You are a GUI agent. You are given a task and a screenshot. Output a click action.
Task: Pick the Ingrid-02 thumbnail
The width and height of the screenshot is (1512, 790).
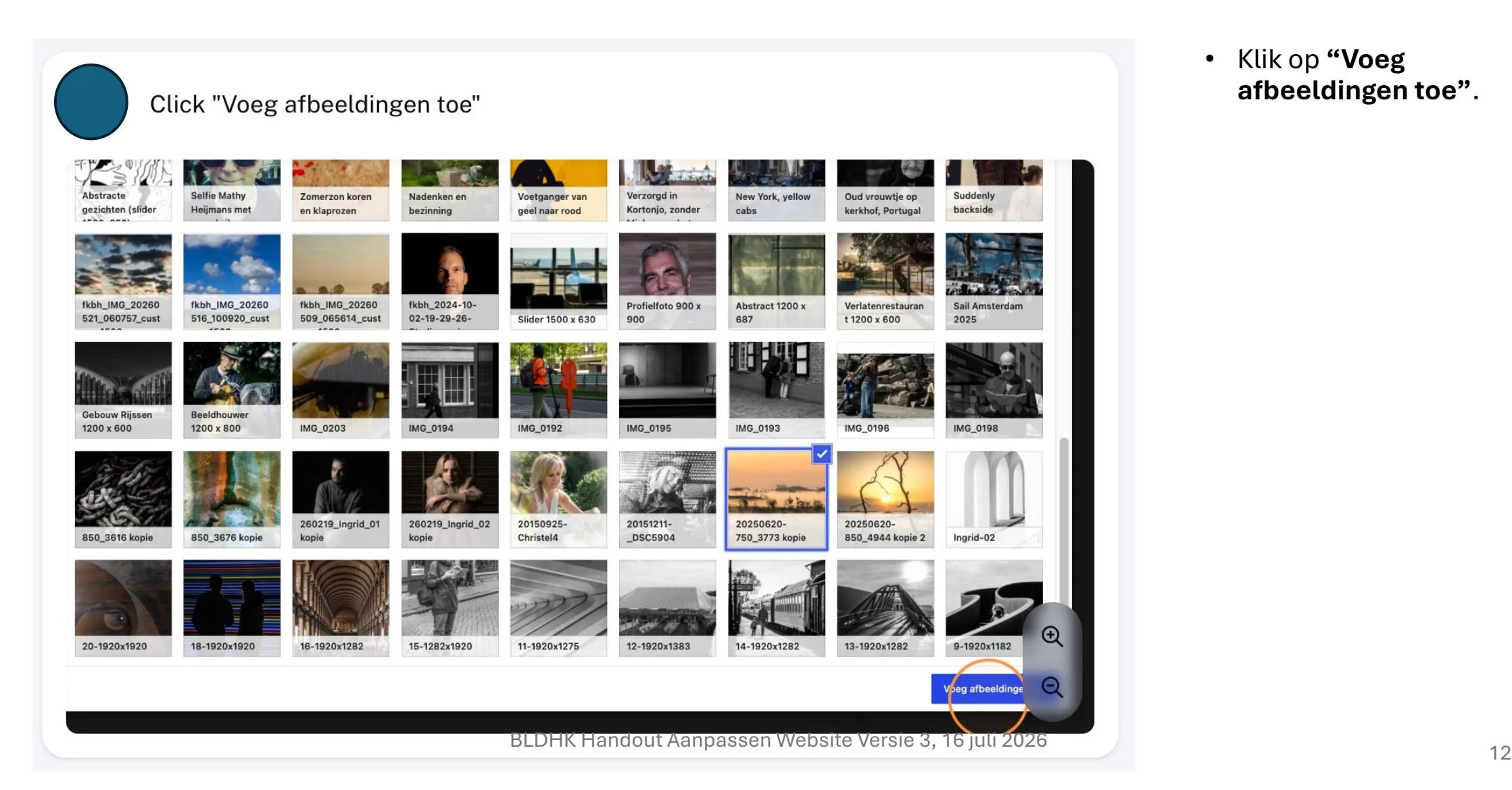pyautogui.click(x=994, y=499)
